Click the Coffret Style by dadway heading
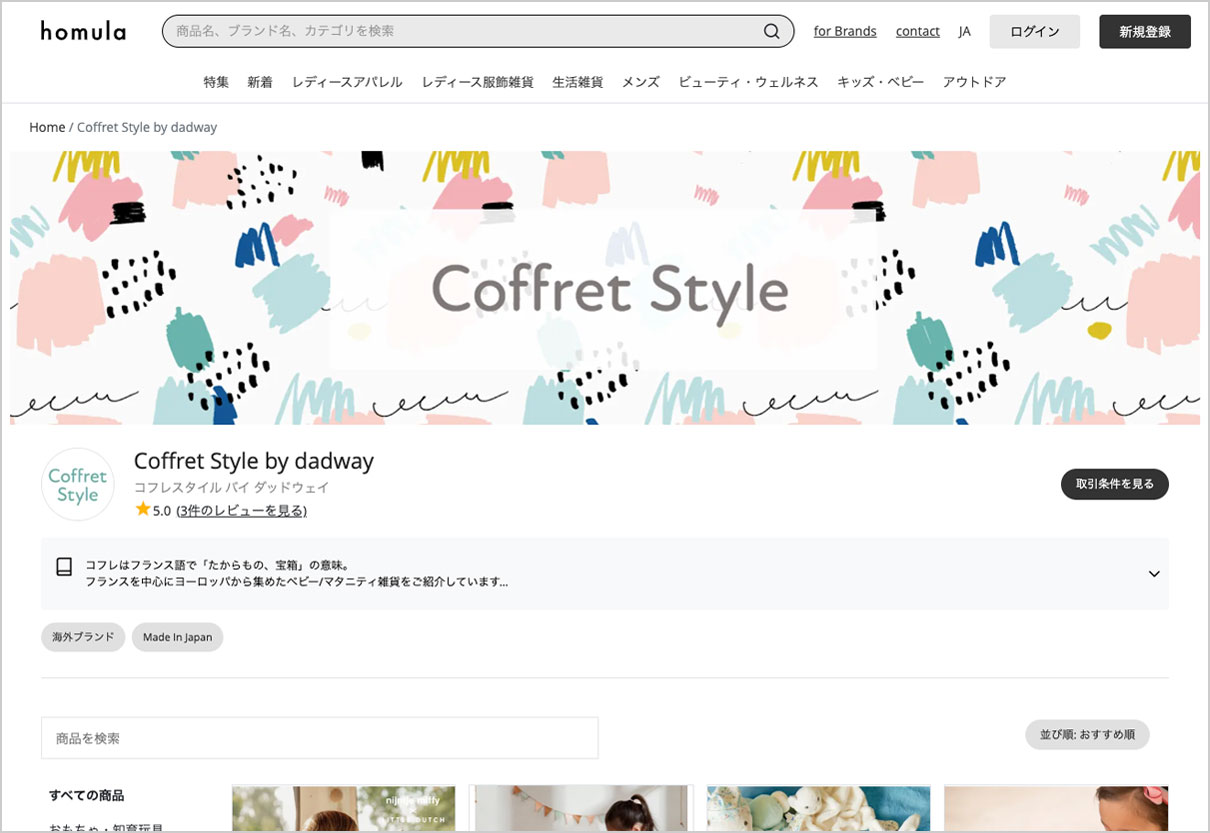Viewport: 1210px width, 833px height. pyautogui.click(x=254, y=461)
